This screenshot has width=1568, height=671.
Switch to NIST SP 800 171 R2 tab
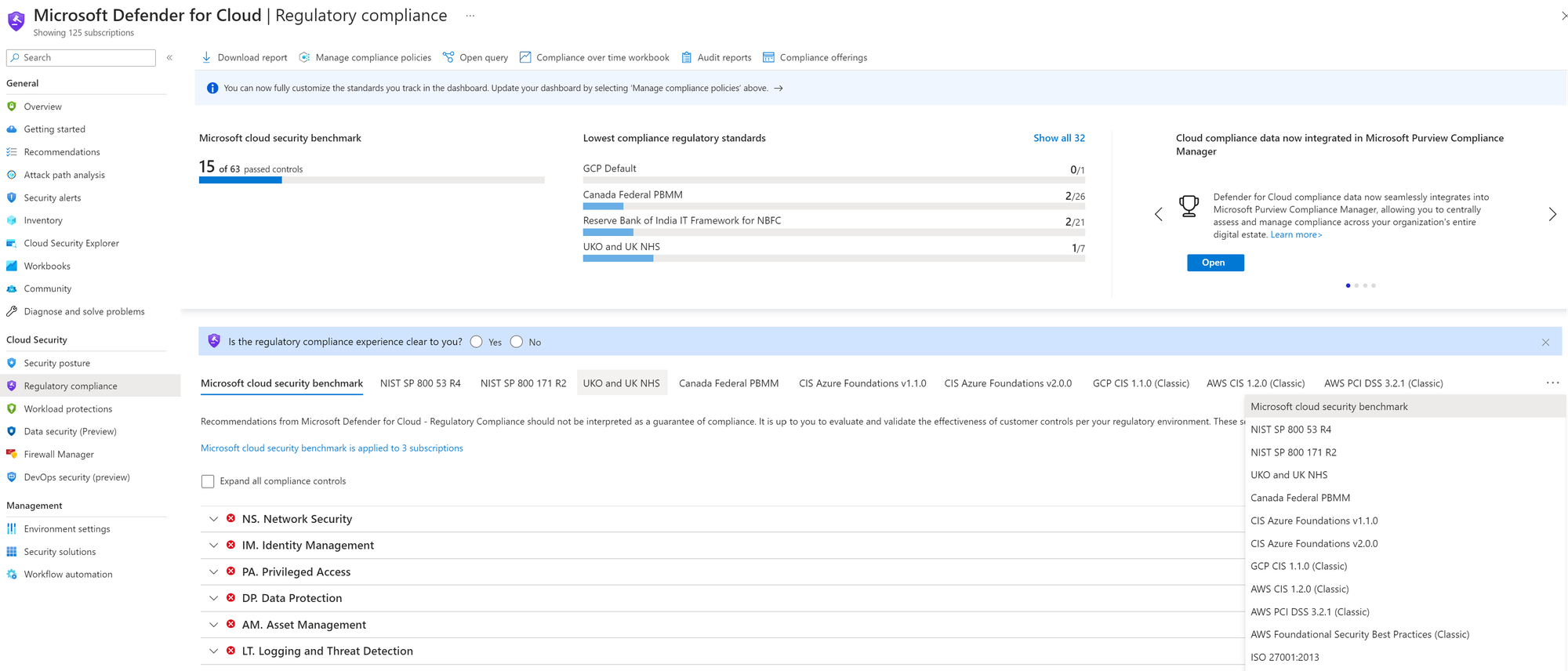click(x=523, y=383)
